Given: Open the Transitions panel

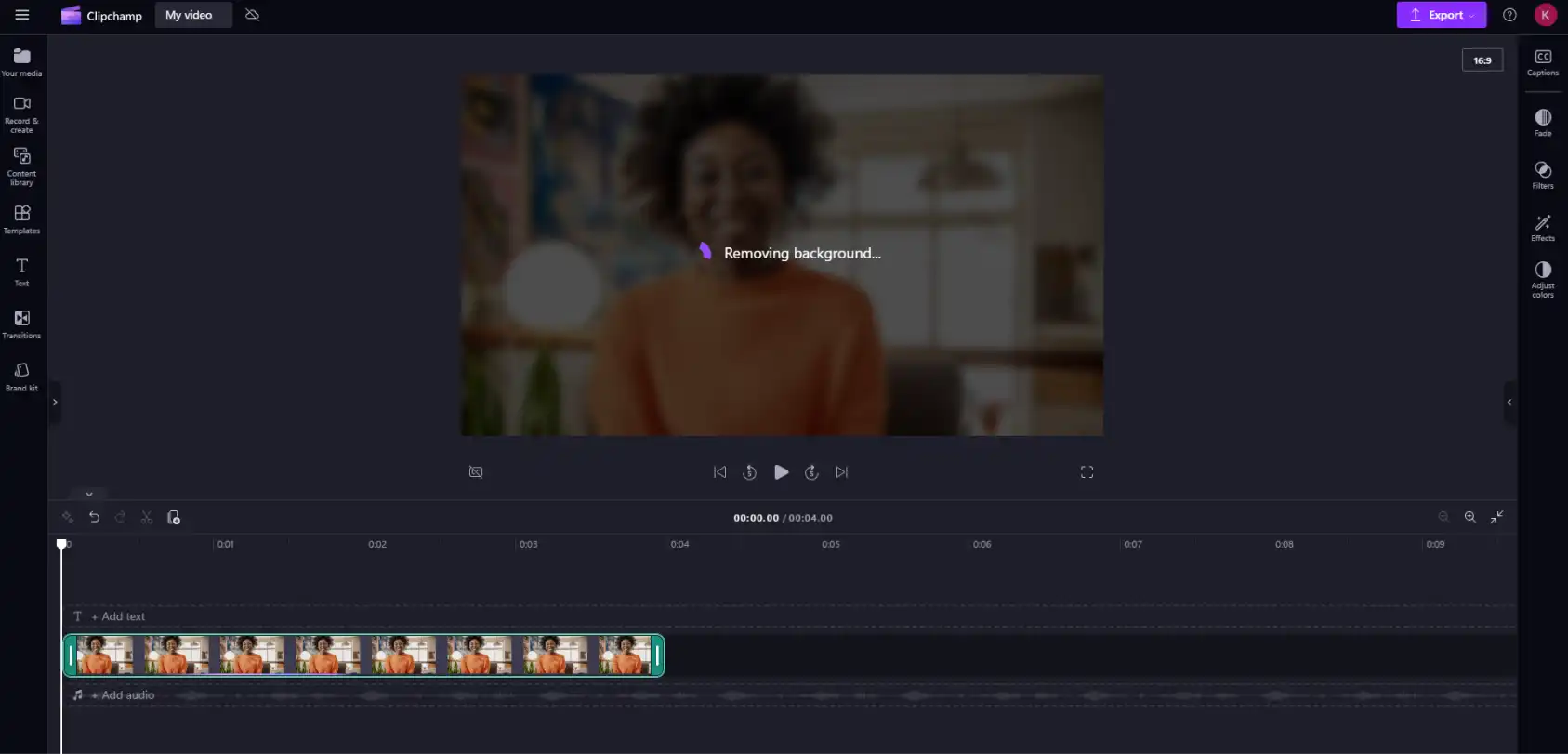Looking at the screenshot, I should click(x=21, y=324).
